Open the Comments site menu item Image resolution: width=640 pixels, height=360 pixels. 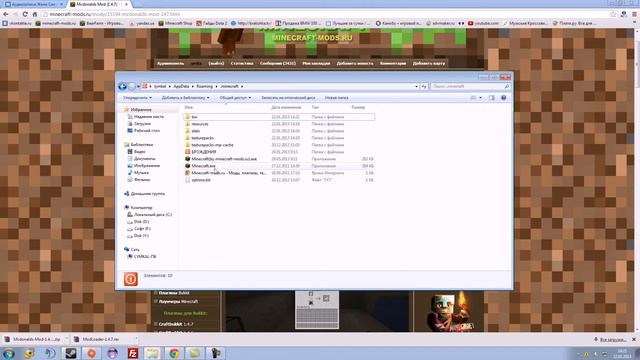(393, 63)
